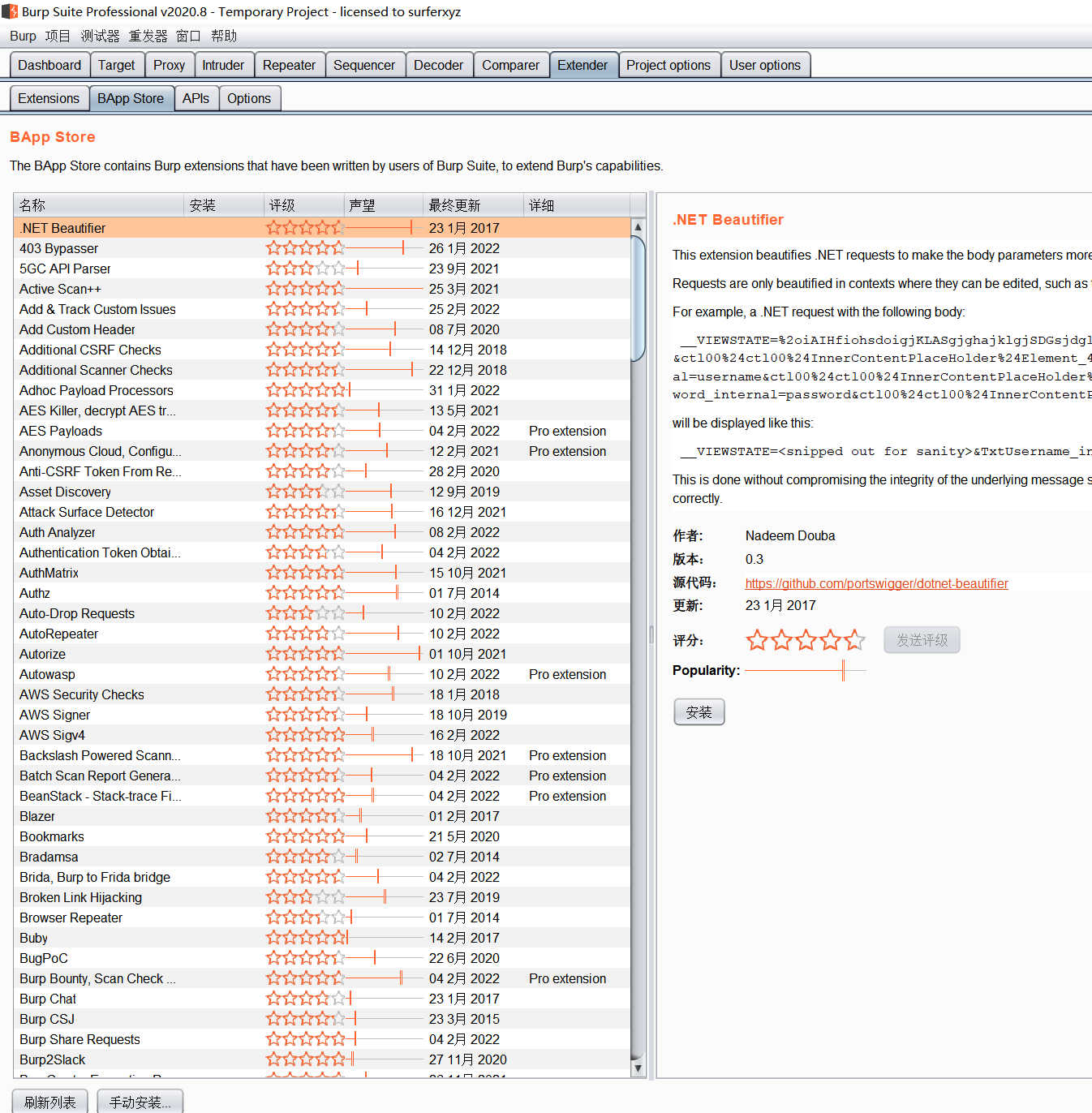Open the 项目 menu

tap(58, 36)
